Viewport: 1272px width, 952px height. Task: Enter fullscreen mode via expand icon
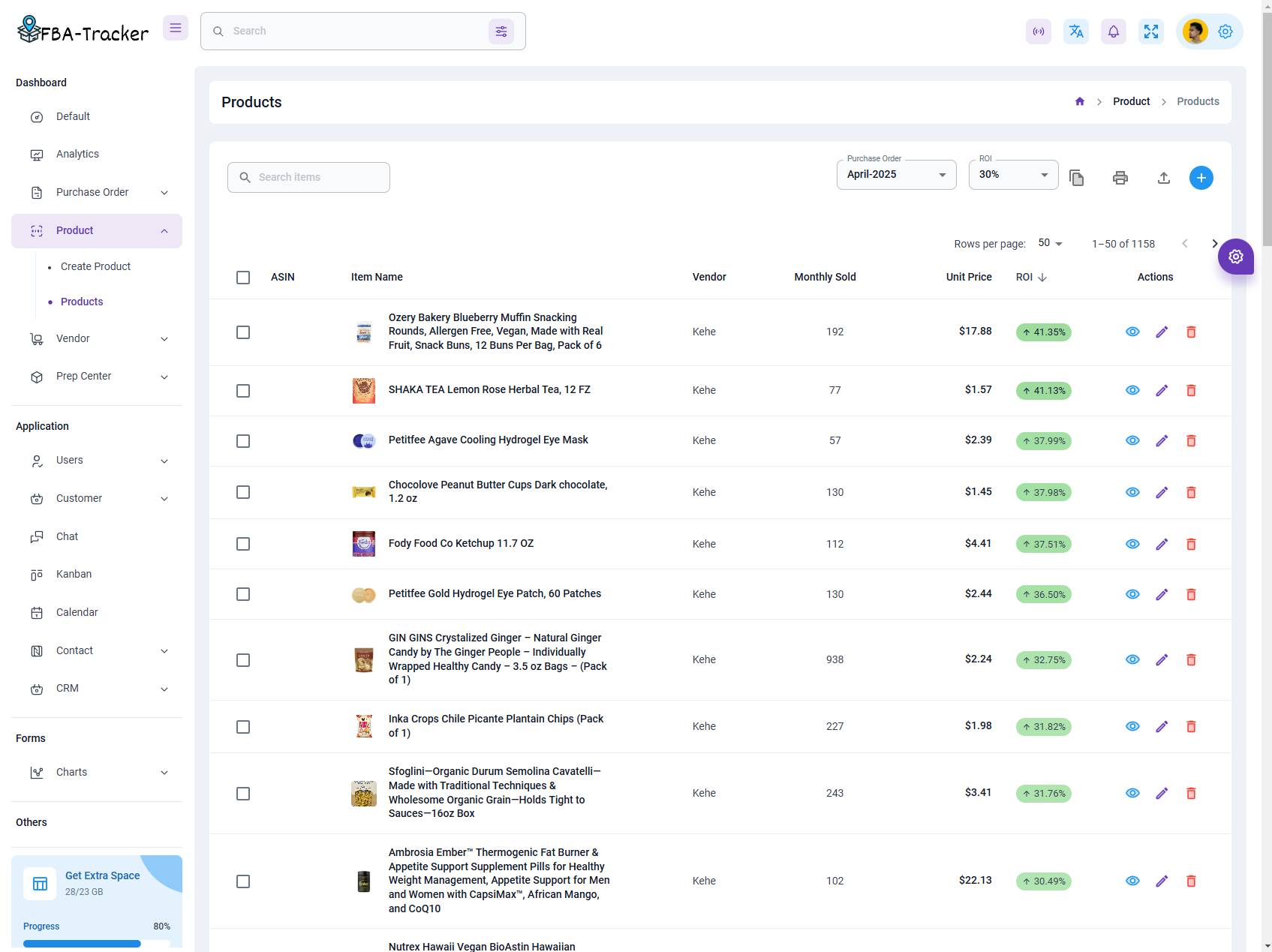tap(1151, 31)
